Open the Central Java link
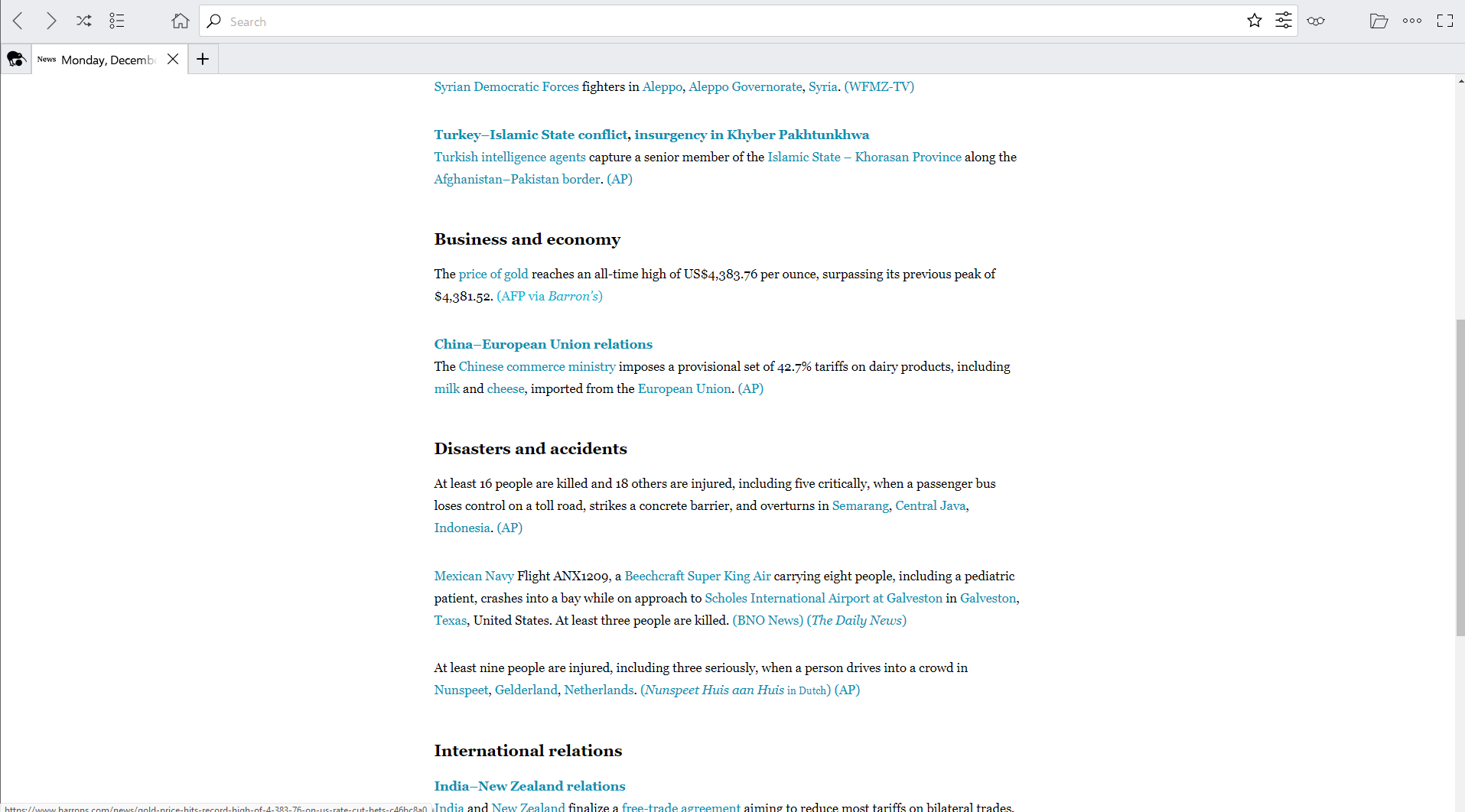1465x812 pixels. coord(930,505)
